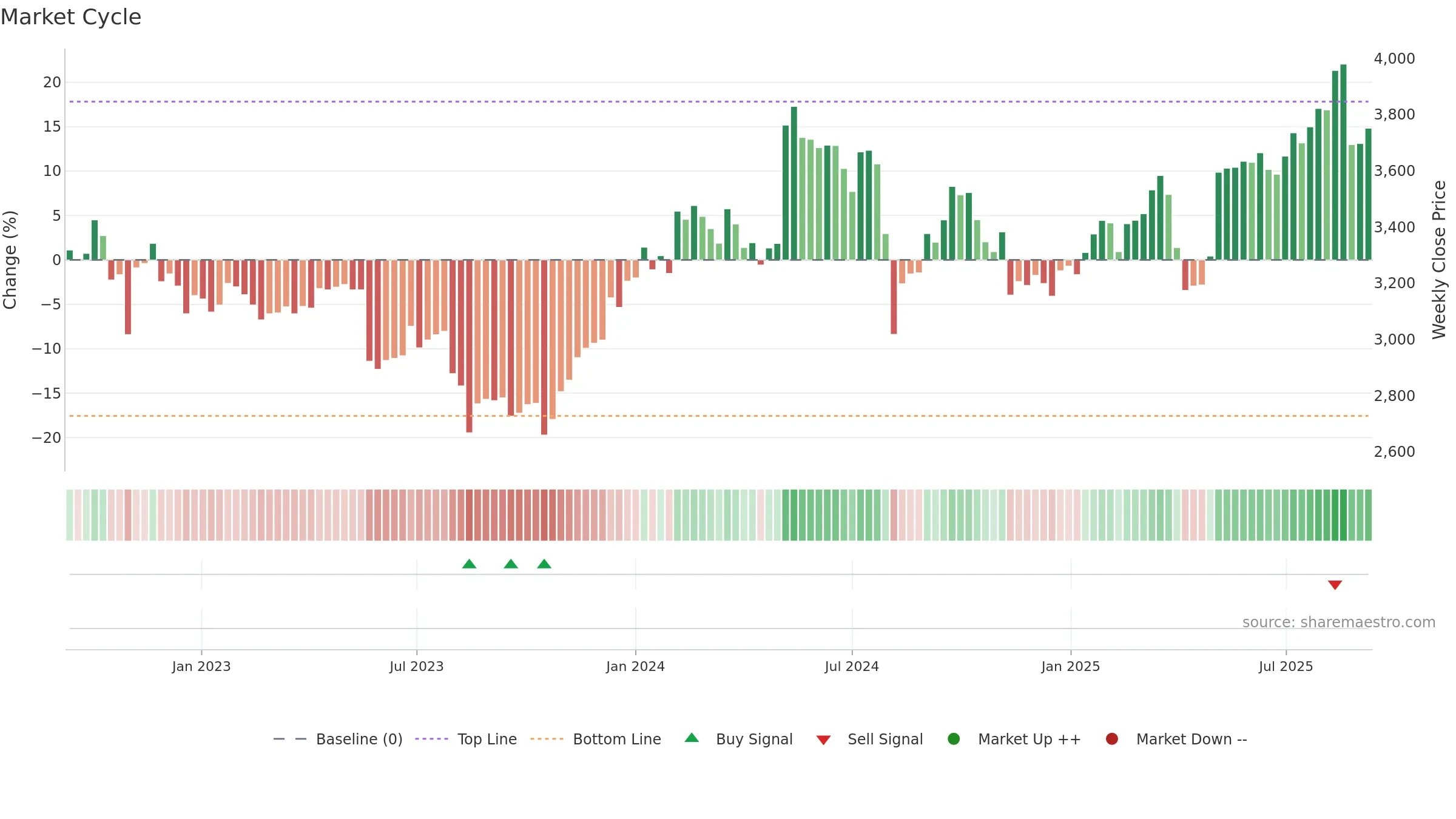This screenshot has height=819, width=1456.
Task: Click the green Market Up legend dot
Action: click(x=954, y=739)
